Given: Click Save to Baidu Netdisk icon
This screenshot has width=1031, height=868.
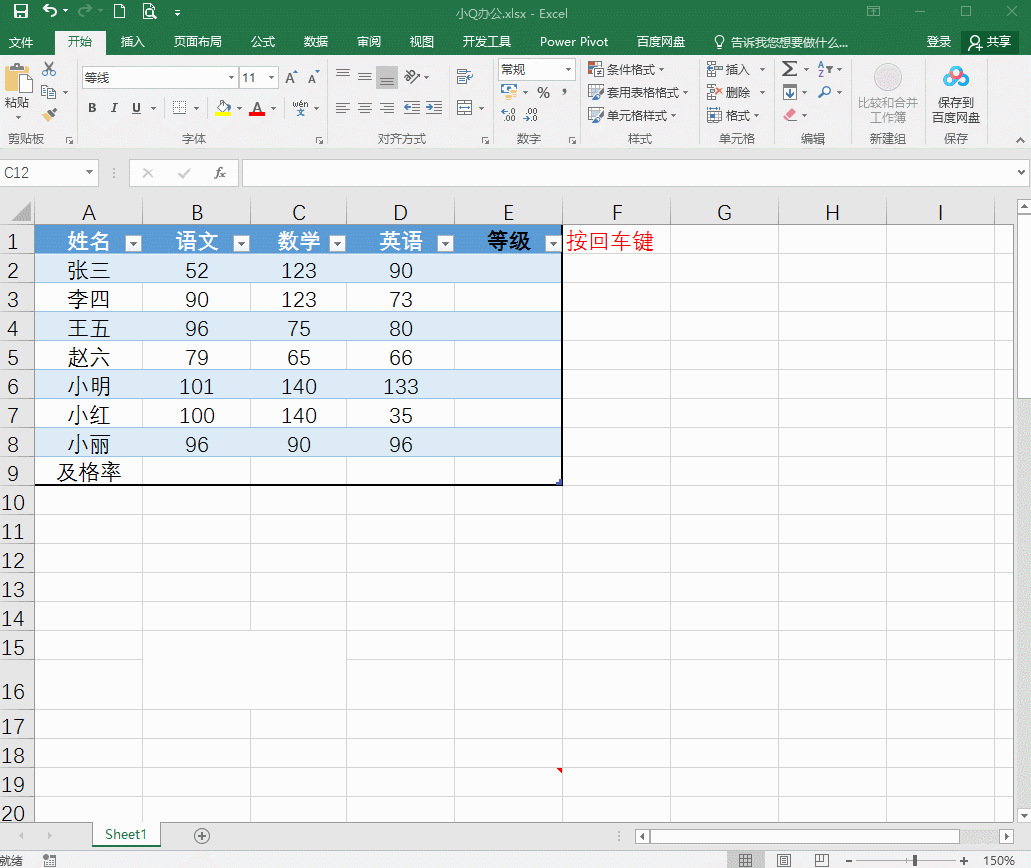Looking at the screenshot, I should click(955, 92).
